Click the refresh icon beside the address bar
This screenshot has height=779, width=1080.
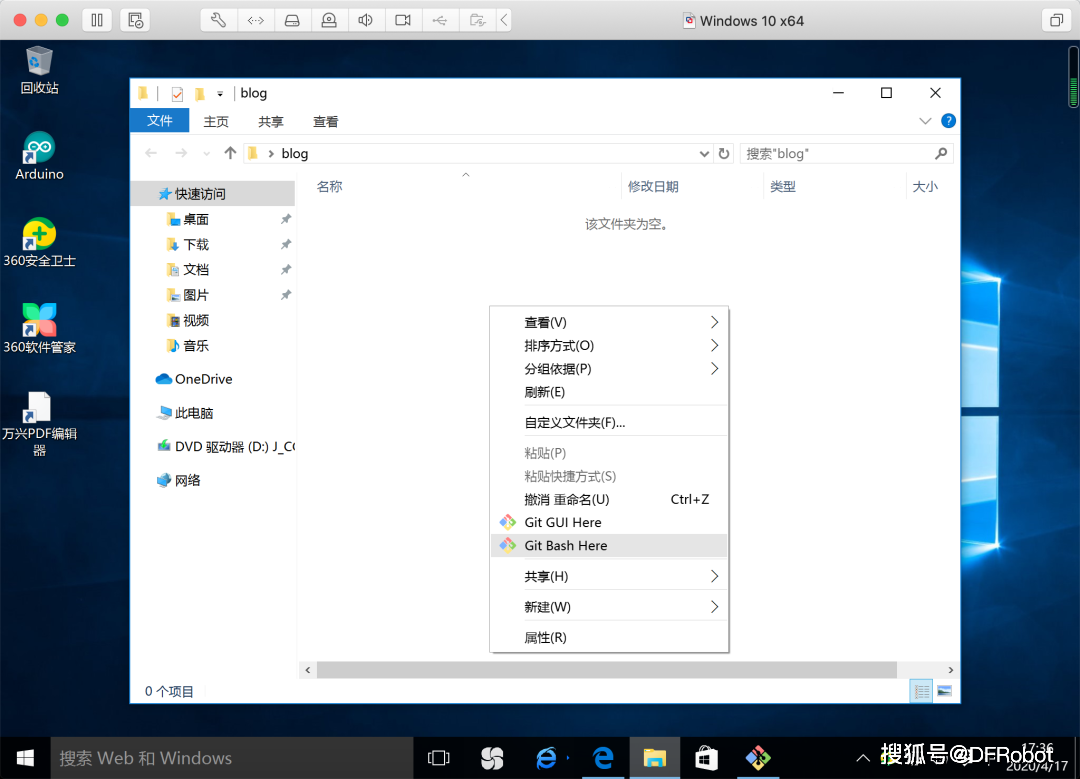[x=724, y=154]
